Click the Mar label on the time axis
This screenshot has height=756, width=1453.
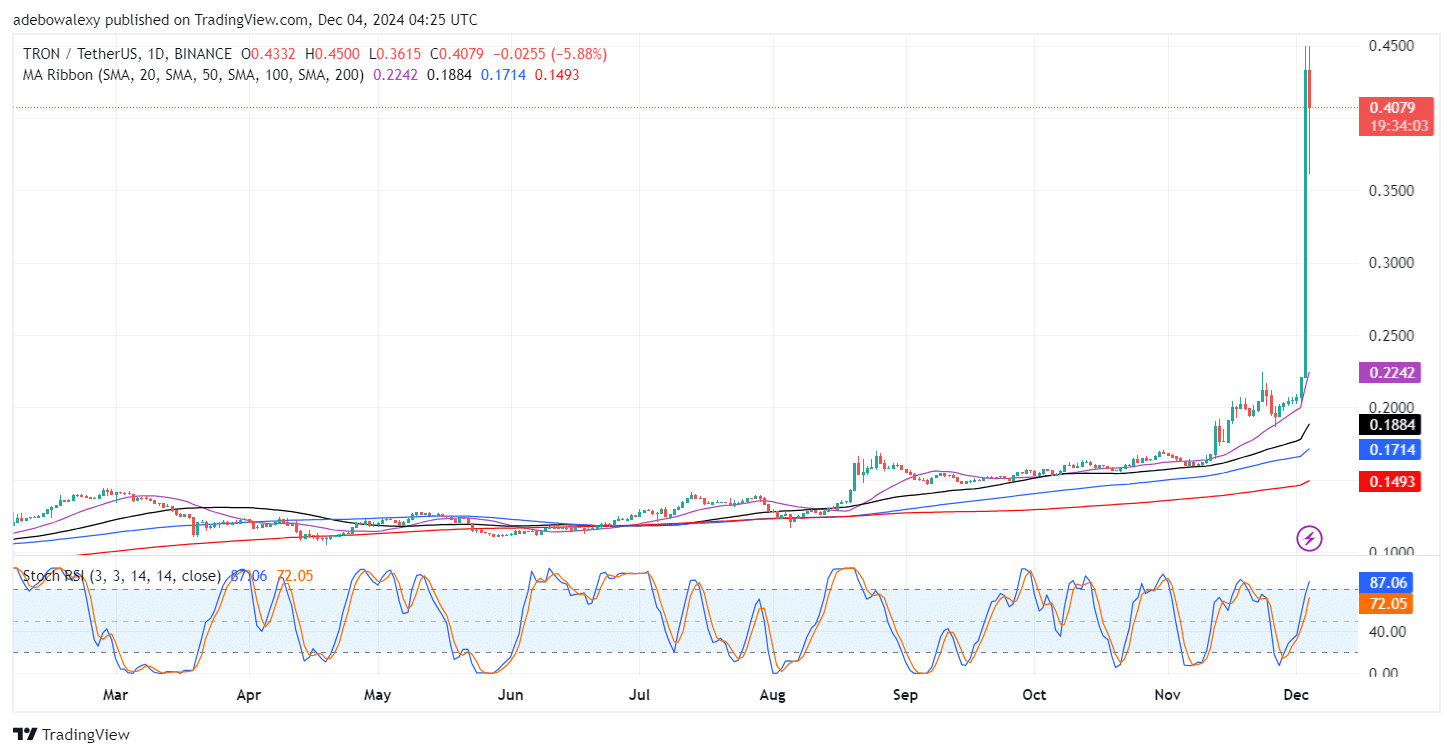click(115, 694)
